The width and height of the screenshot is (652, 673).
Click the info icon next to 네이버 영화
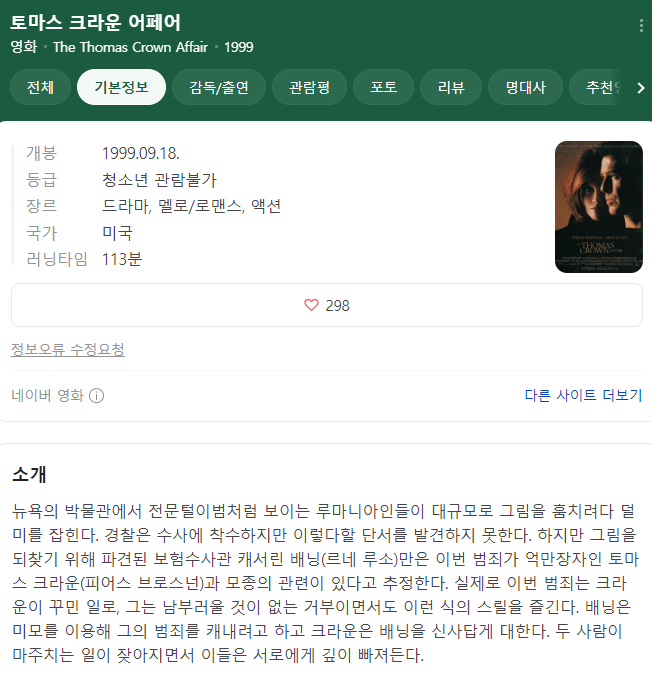[96, 395]
